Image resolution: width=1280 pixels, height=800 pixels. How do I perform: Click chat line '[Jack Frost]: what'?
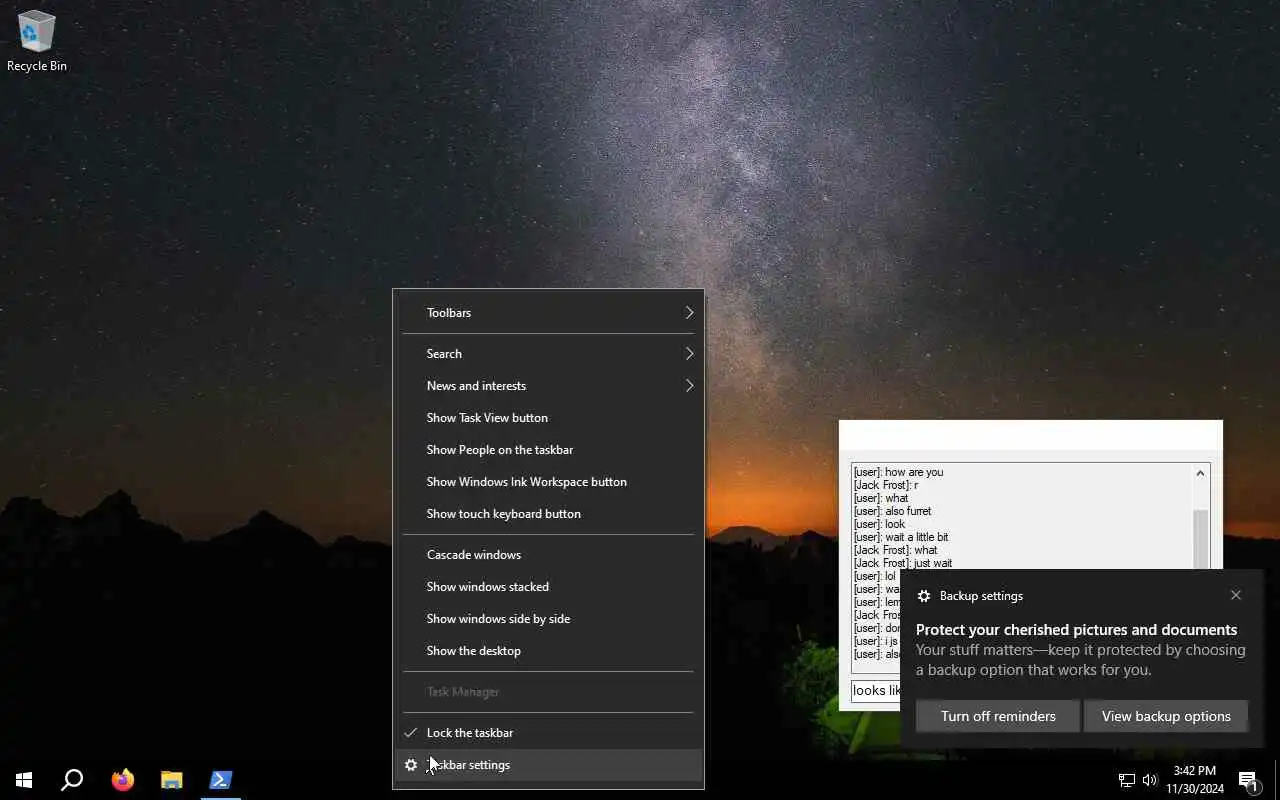[x=896, y=550]
